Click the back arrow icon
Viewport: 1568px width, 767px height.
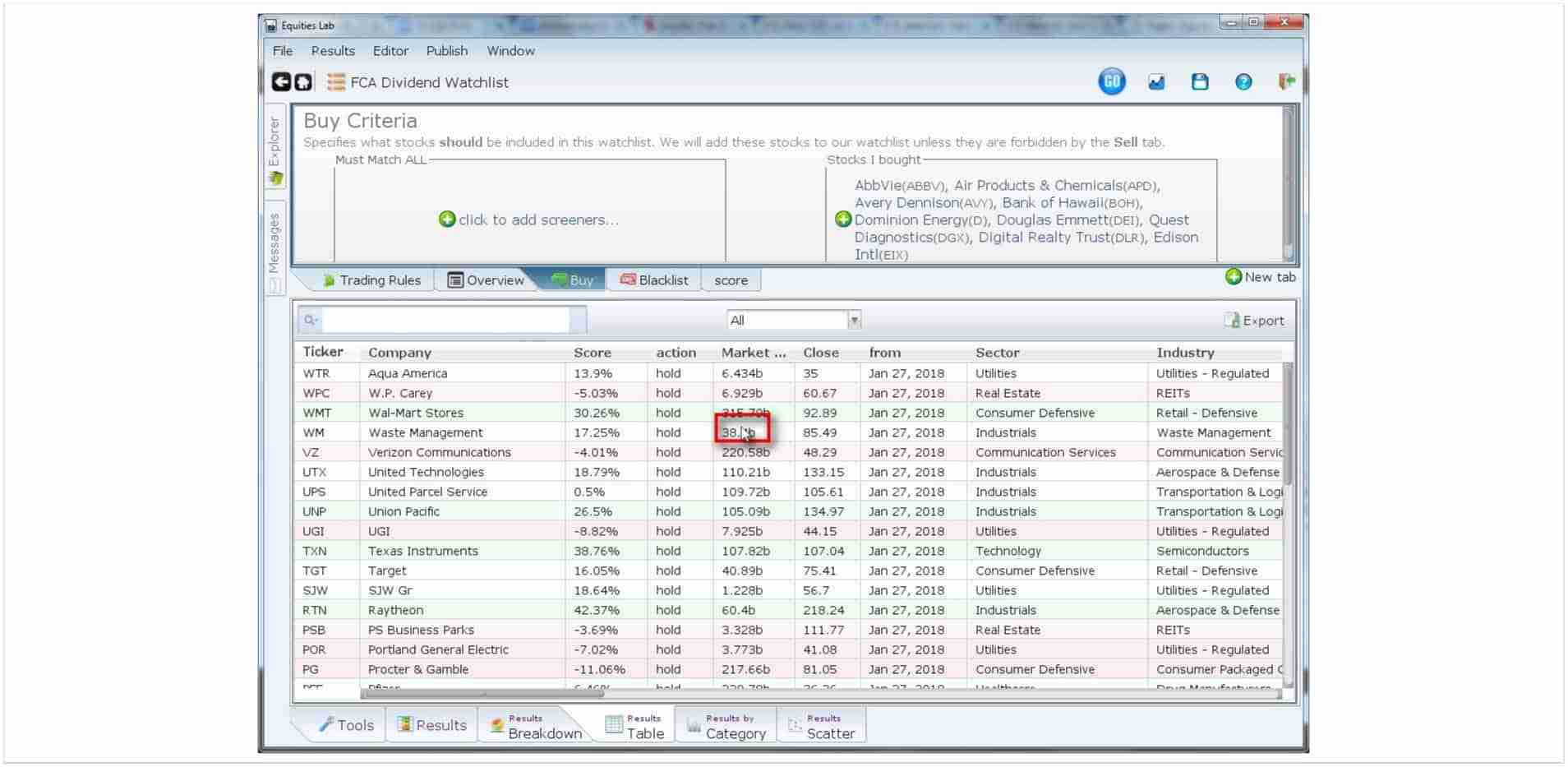point(281,82)
